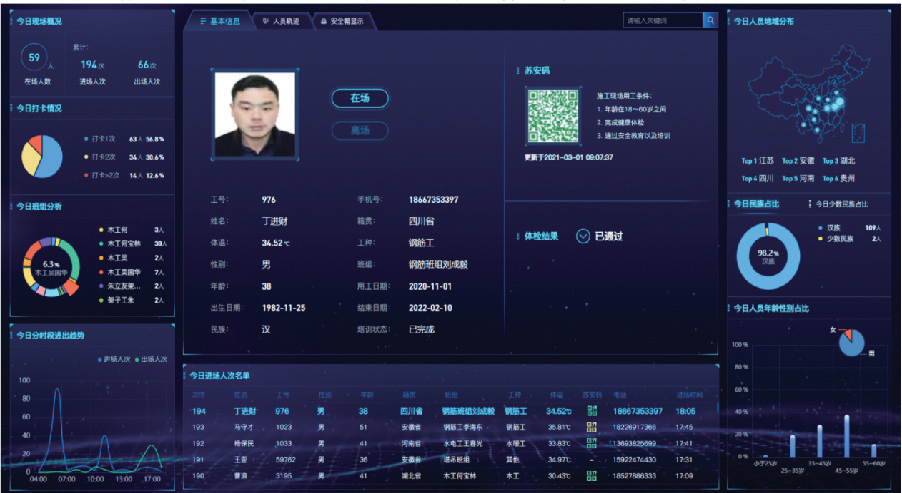The image size is (902, 493).
Task: Click the 在场 status button
Action: click(359, 98)
